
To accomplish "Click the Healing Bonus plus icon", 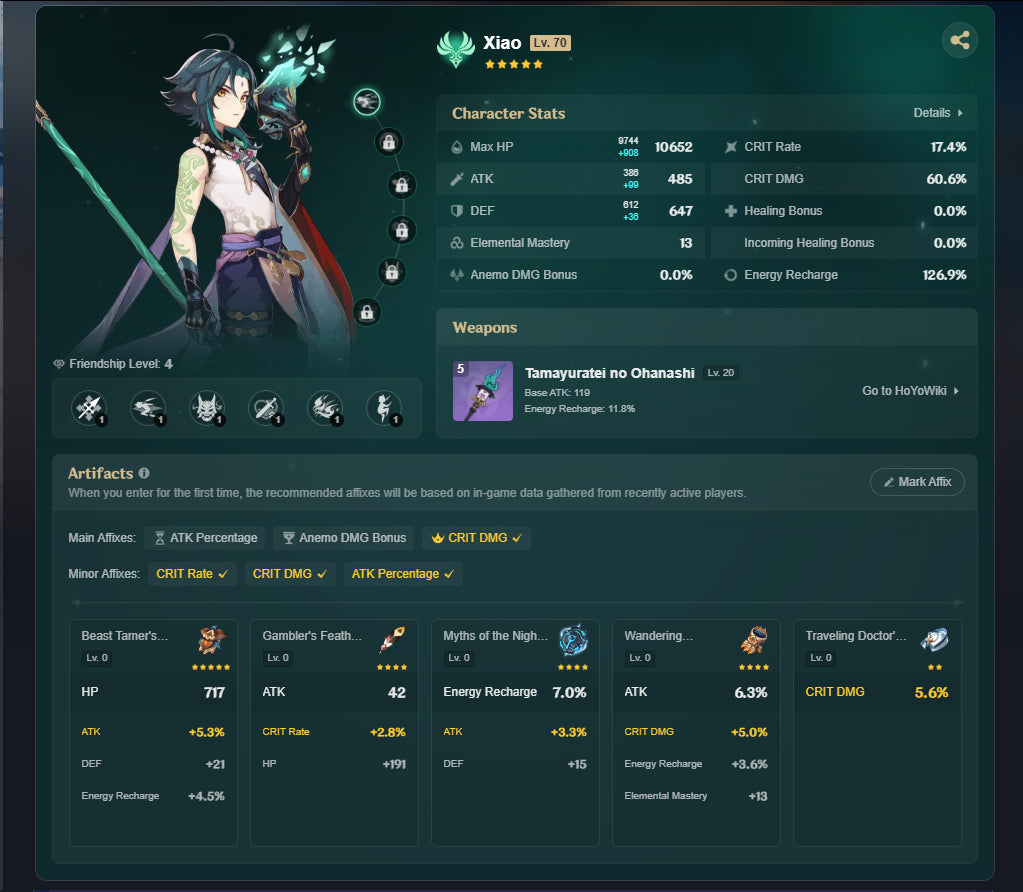I will [x=731, y=211].
